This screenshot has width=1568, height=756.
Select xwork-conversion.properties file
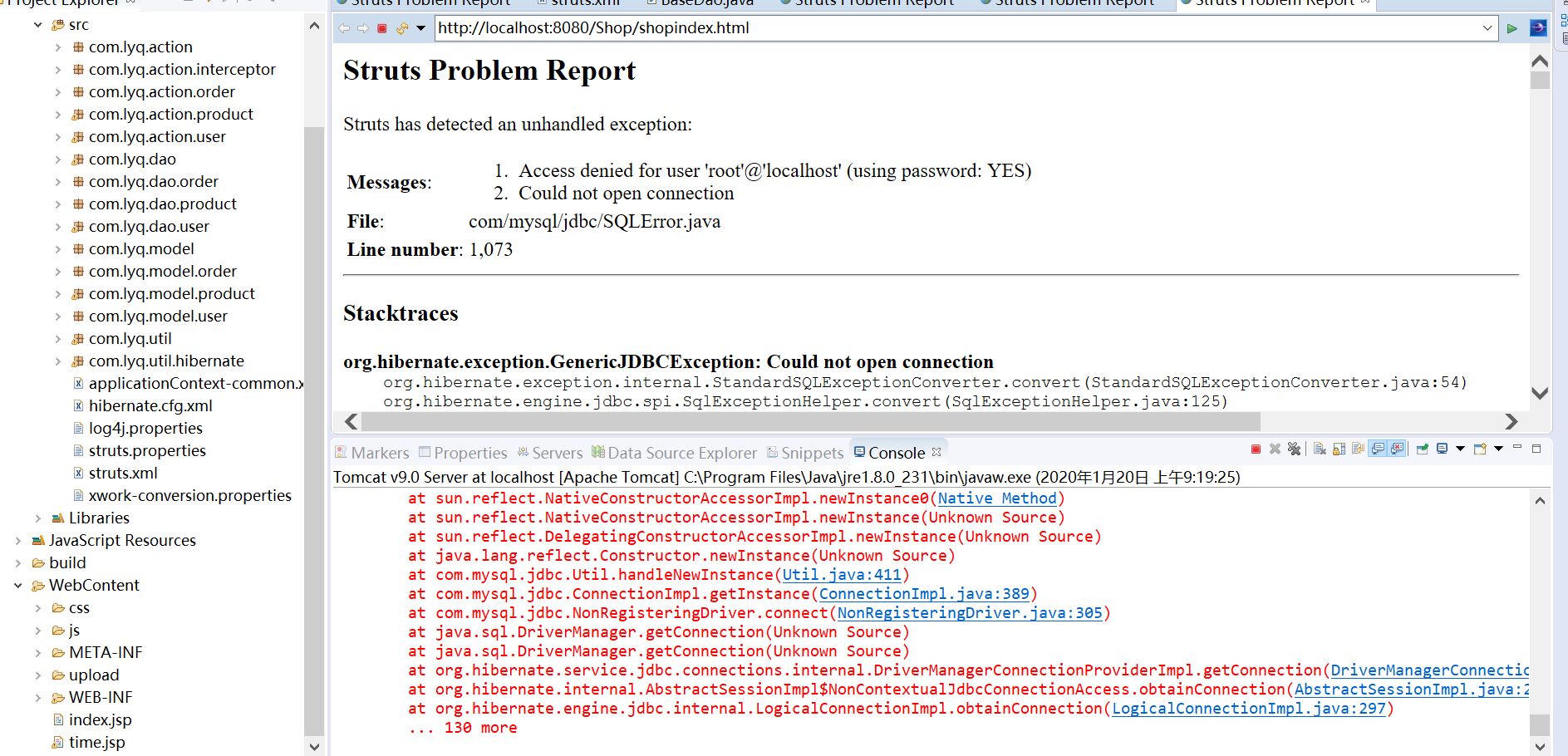coord(189,496)
